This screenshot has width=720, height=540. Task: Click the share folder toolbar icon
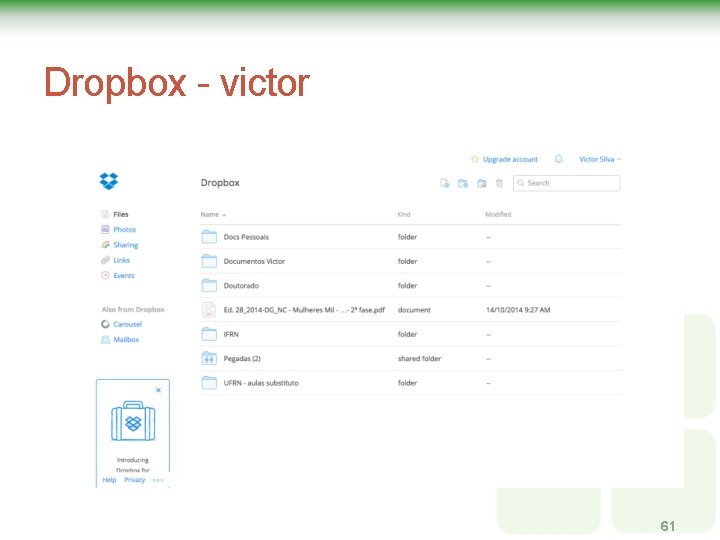tap(481, 183)
